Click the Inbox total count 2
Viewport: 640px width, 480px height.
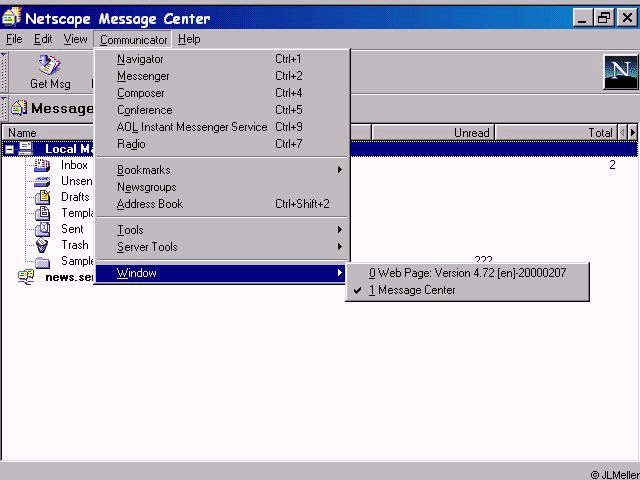click(x=612, y=165)
